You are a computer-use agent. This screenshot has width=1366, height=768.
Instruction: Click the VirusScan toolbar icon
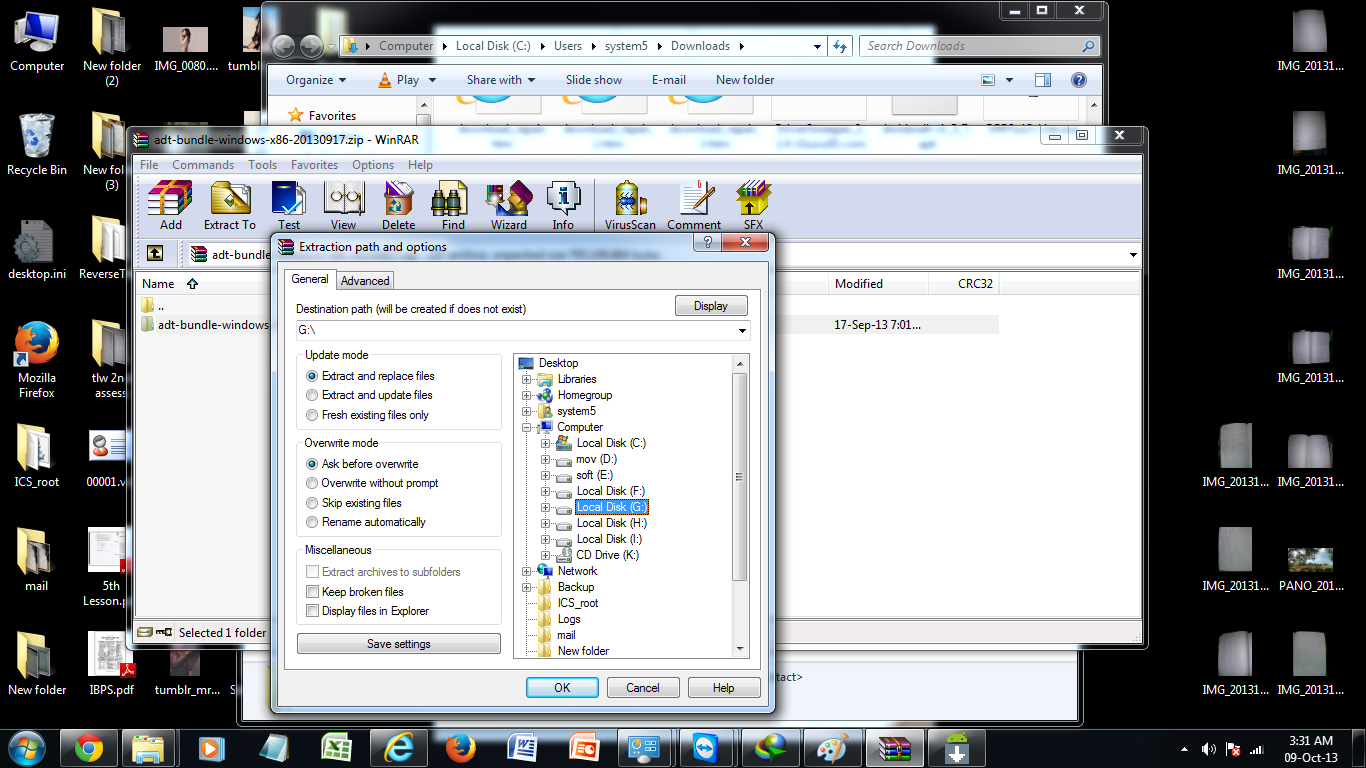click(x=630, y=205)
